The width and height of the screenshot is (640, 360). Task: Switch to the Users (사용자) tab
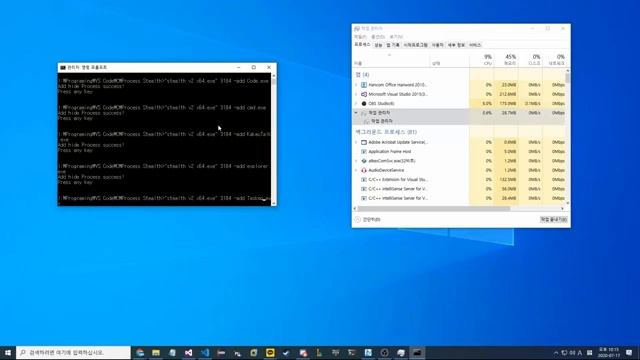[x=438, y=45]
